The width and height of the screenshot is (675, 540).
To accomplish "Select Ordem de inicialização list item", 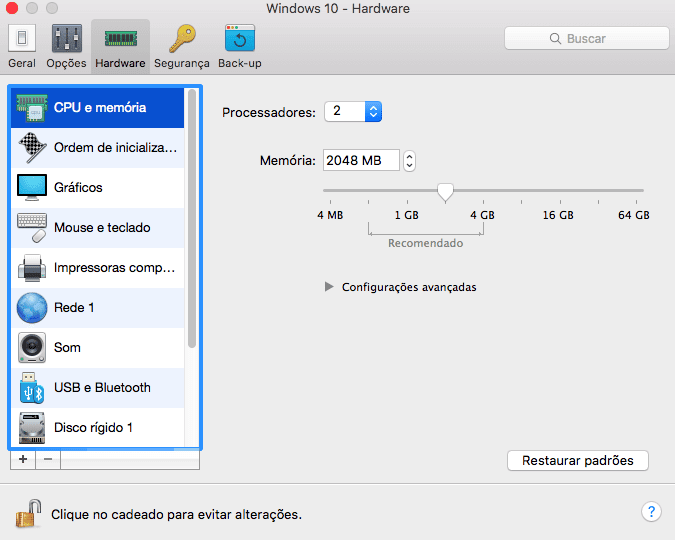I will point(98,148).
